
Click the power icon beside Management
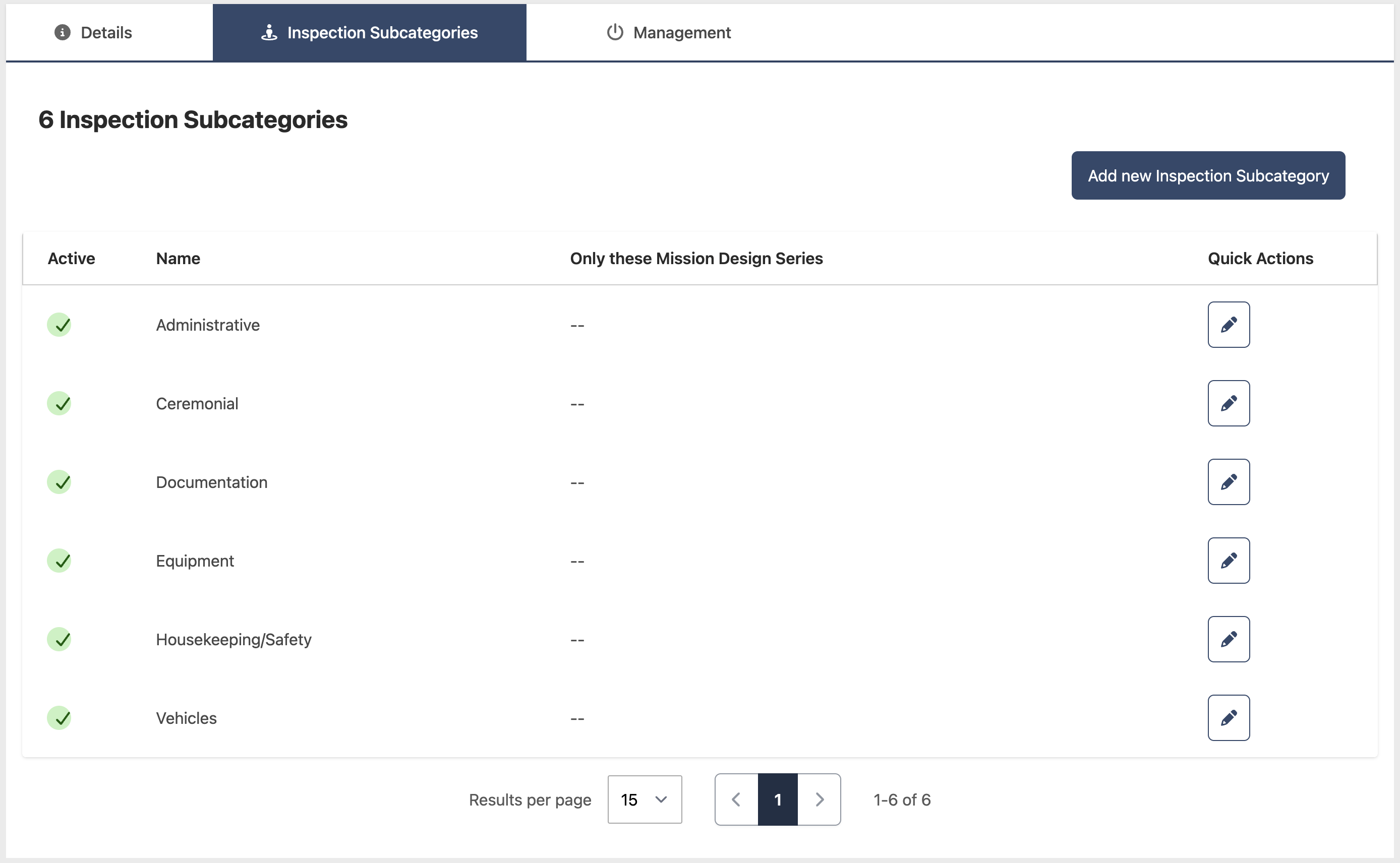click(x=614, y=33)
